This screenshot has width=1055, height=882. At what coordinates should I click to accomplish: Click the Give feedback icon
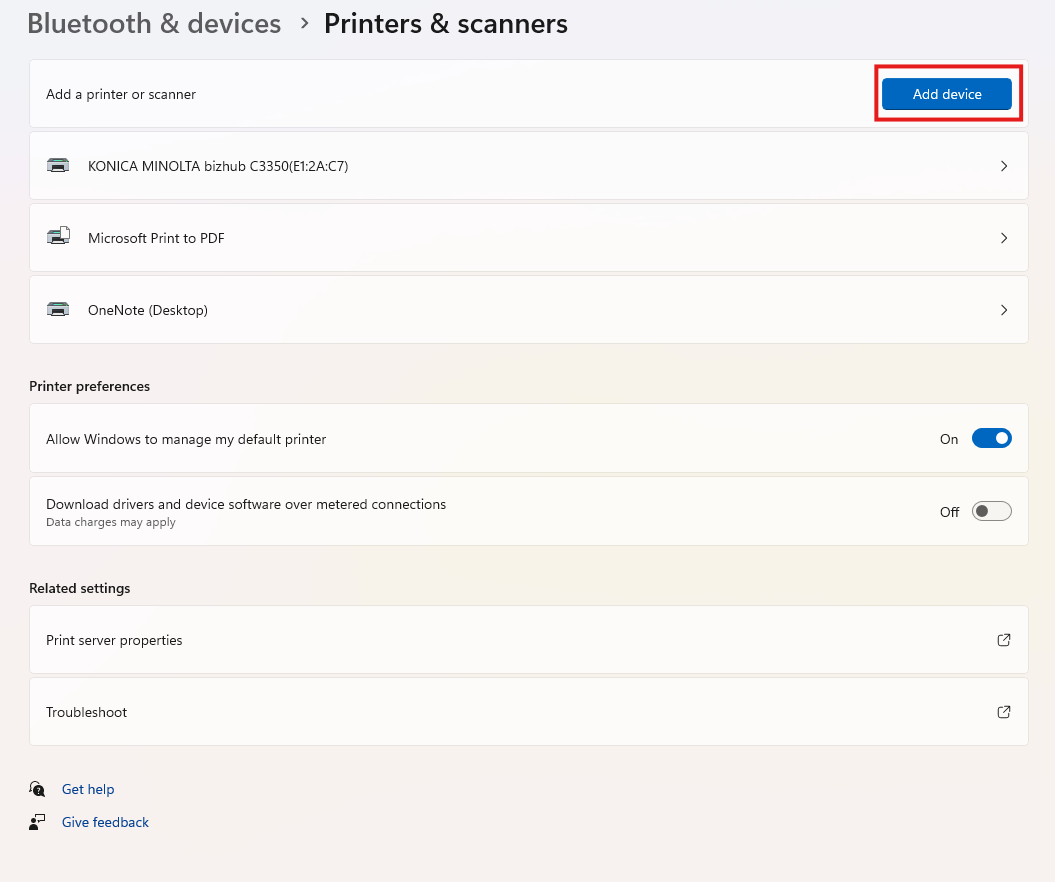coord(38,822)
